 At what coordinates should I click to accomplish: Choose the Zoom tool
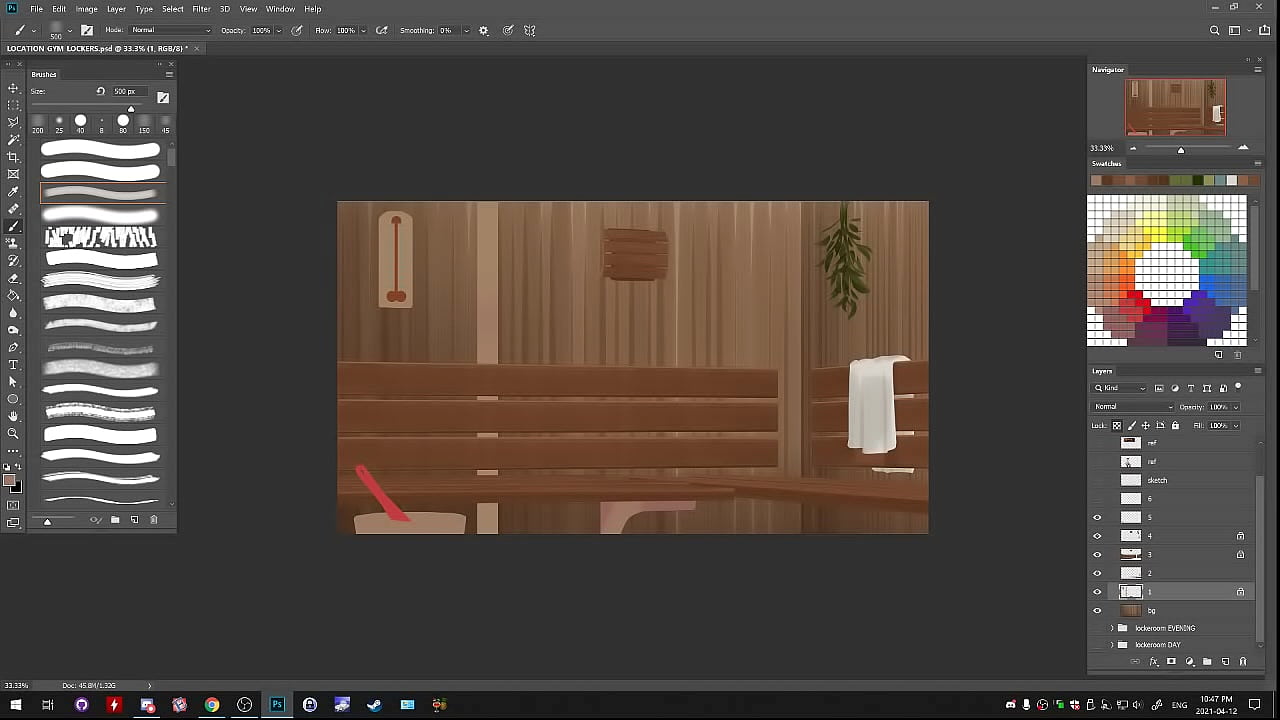[13, 433]
